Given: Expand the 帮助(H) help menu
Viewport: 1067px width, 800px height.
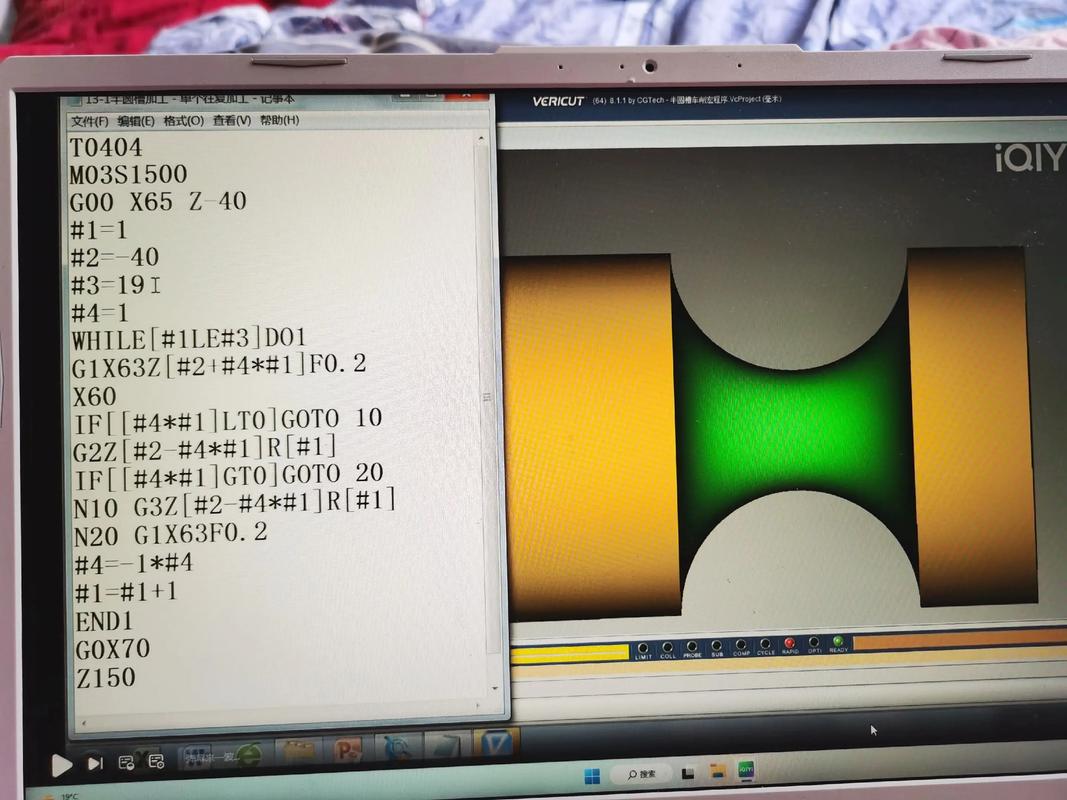Looking at the screenshot, I should coord(279,120).
